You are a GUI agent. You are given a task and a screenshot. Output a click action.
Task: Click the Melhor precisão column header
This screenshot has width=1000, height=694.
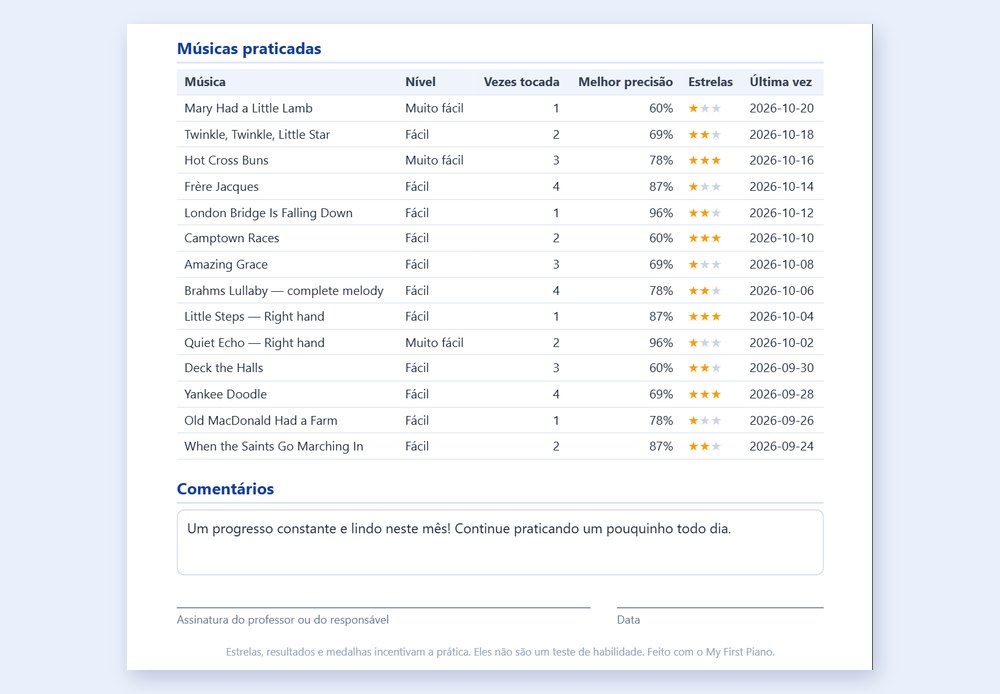[625, 82]
